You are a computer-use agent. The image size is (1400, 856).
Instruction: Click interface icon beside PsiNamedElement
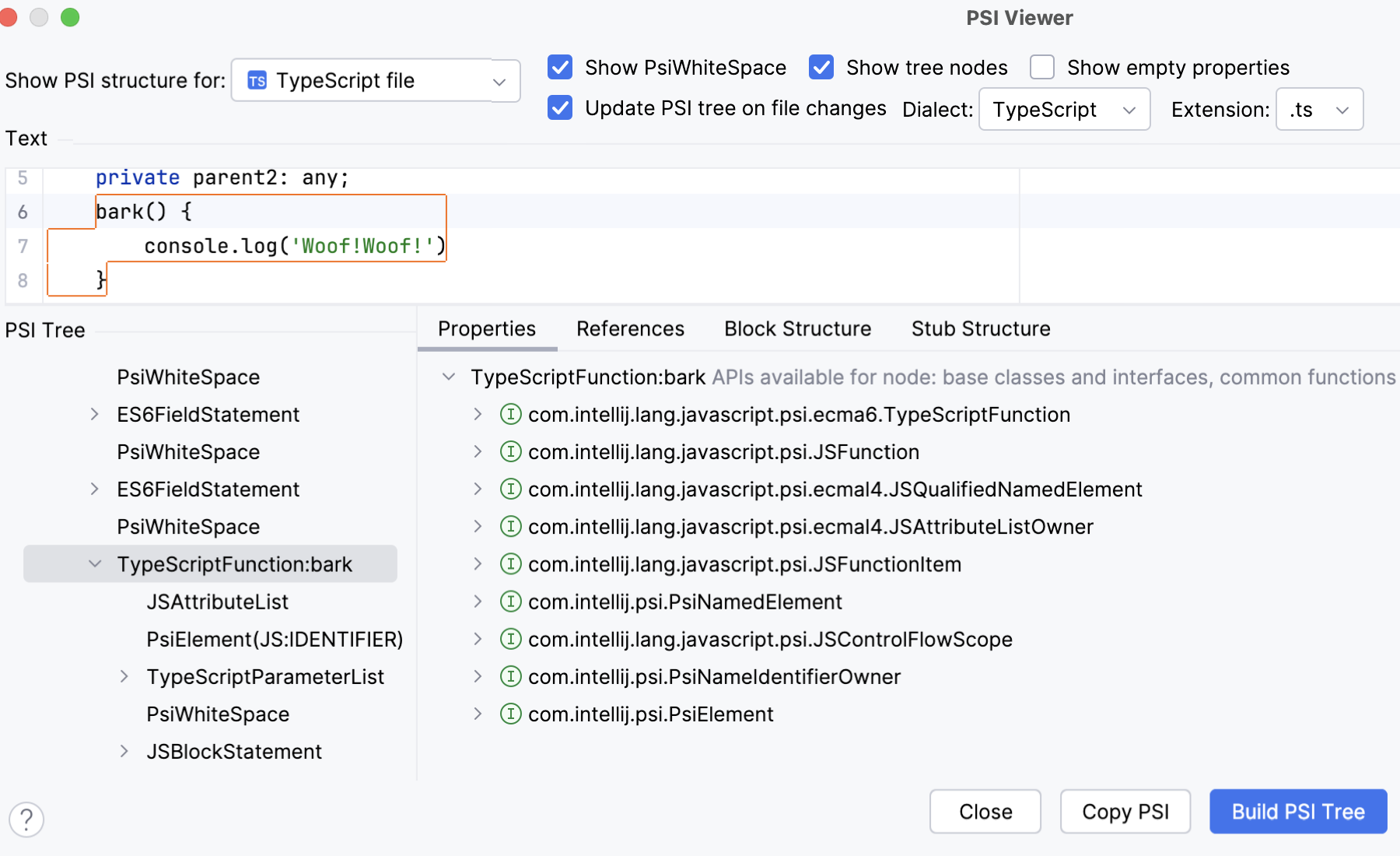[x=510, y=602]
